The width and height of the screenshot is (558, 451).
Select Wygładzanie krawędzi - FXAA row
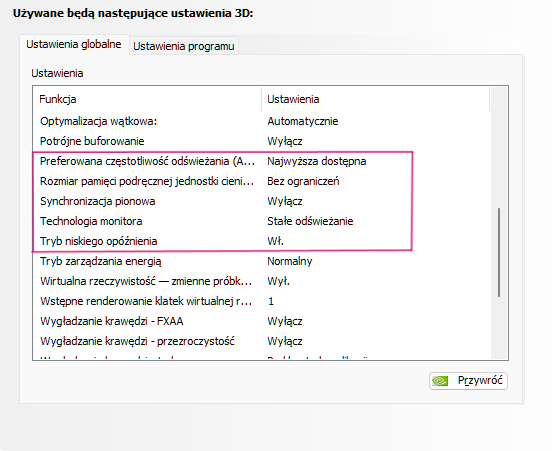tap(261, 321)
